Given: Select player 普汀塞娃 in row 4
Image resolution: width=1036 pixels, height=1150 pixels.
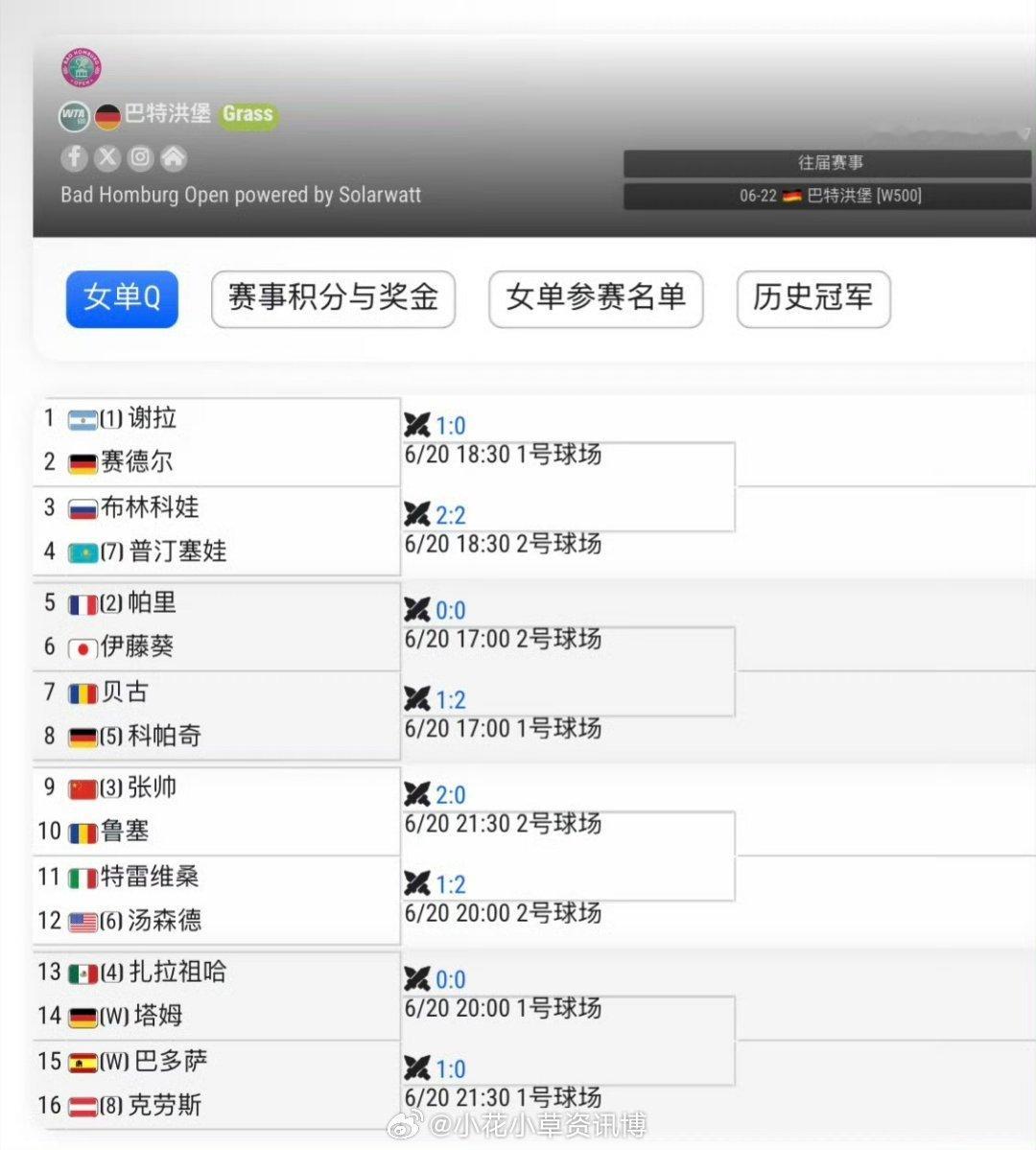Looking at the screenshot, I should (x=178, y=552).
